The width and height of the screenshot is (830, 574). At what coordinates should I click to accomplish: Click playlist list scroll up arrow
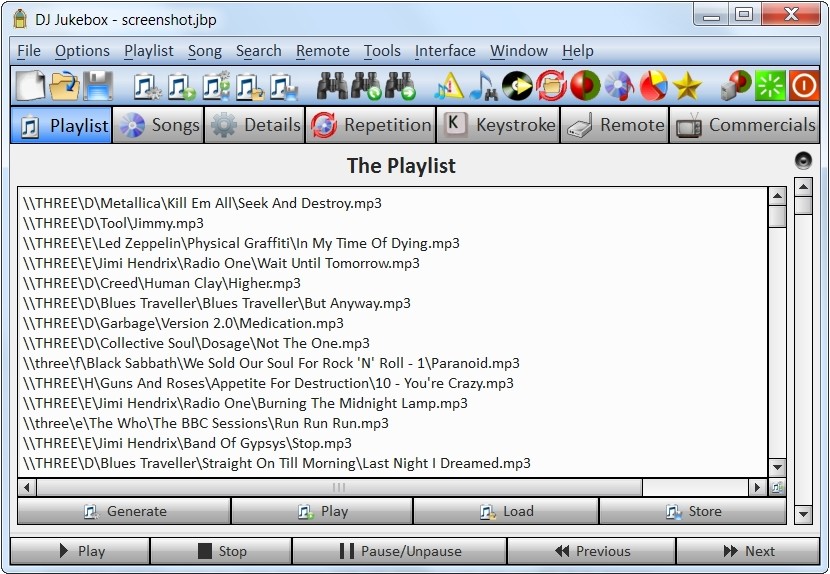777,196
